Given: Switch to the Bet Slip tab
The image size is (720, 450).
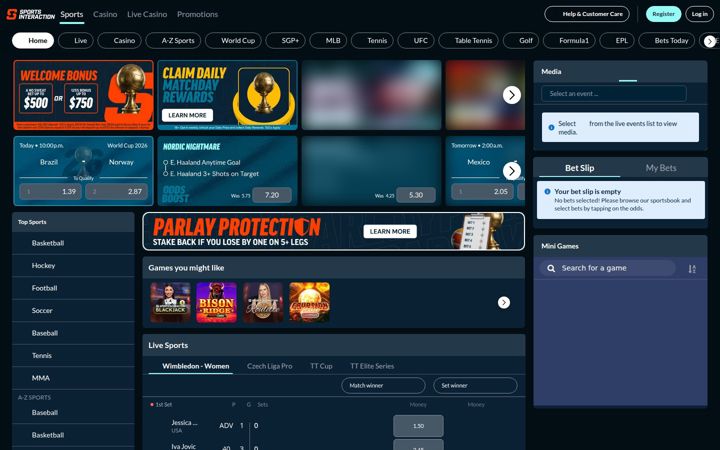Looking at the screenshot, I should point(579,168).
